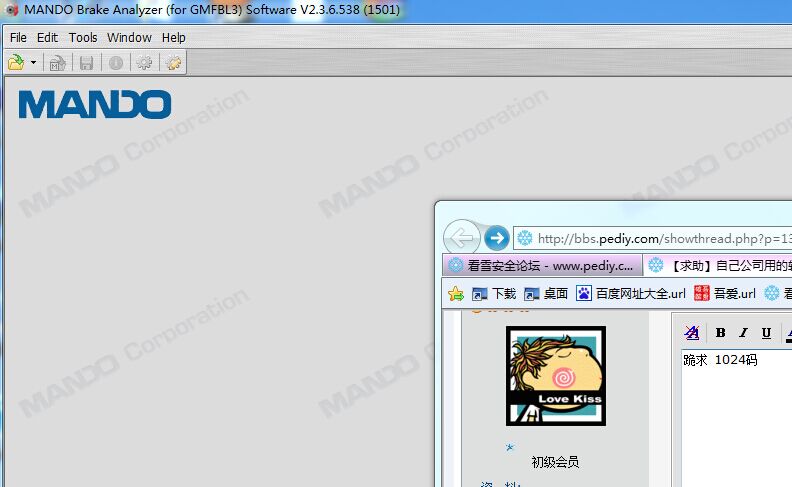792x487 pixels.
Task: Click the post text area with 跪求 1024码
Action: coord(736,418)
